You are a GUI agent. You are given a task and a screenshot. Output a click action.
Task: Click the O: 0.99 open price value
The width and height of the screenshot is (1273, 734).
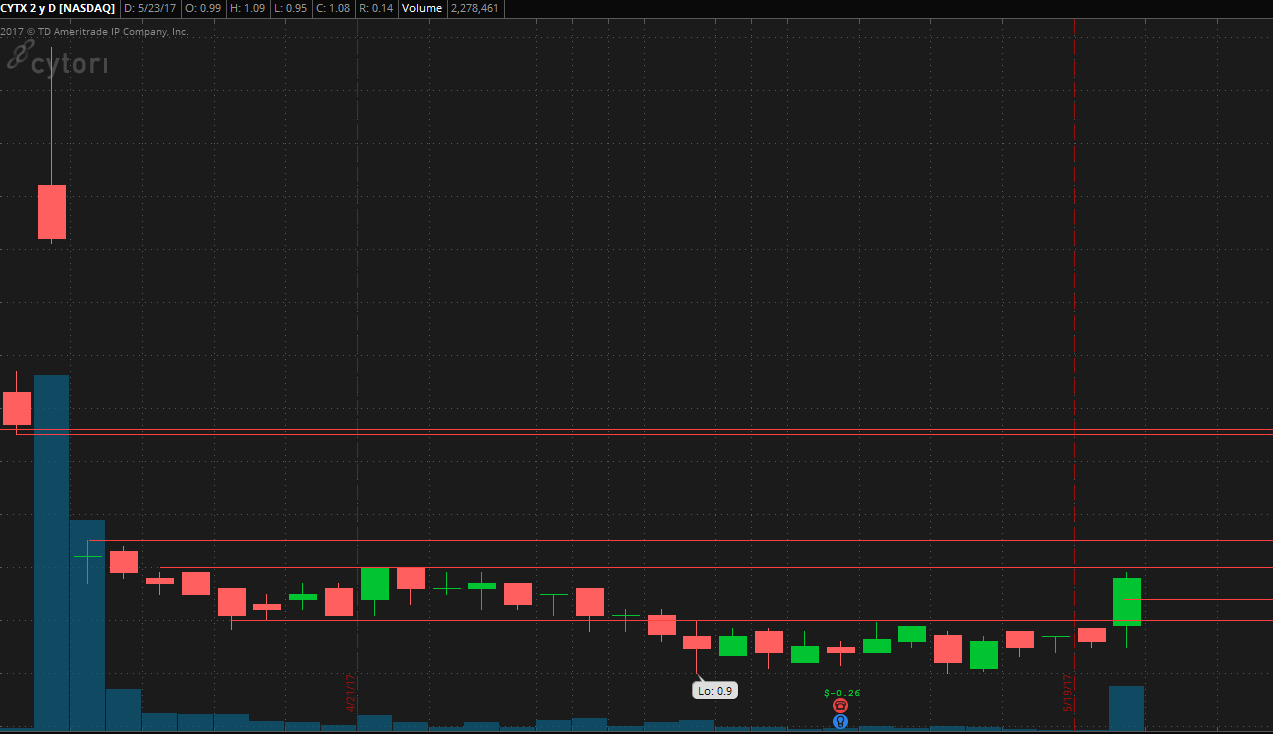point(202,8)
